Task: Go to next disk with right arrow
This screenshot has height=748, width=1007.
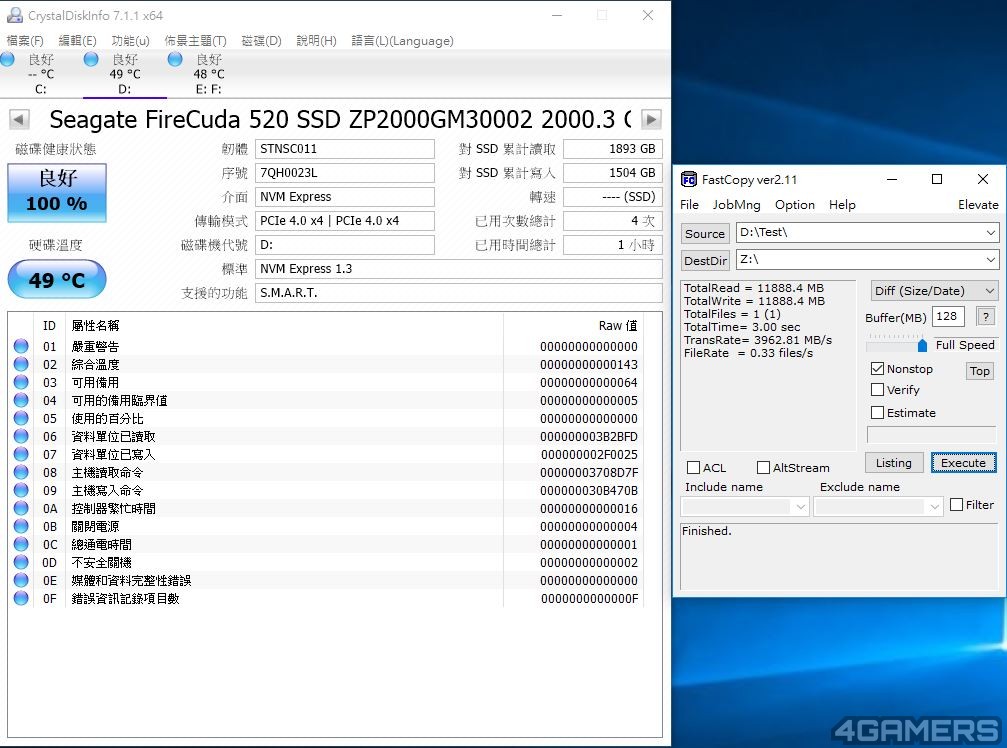Action: pyautogui.click(x=651, y=119)
